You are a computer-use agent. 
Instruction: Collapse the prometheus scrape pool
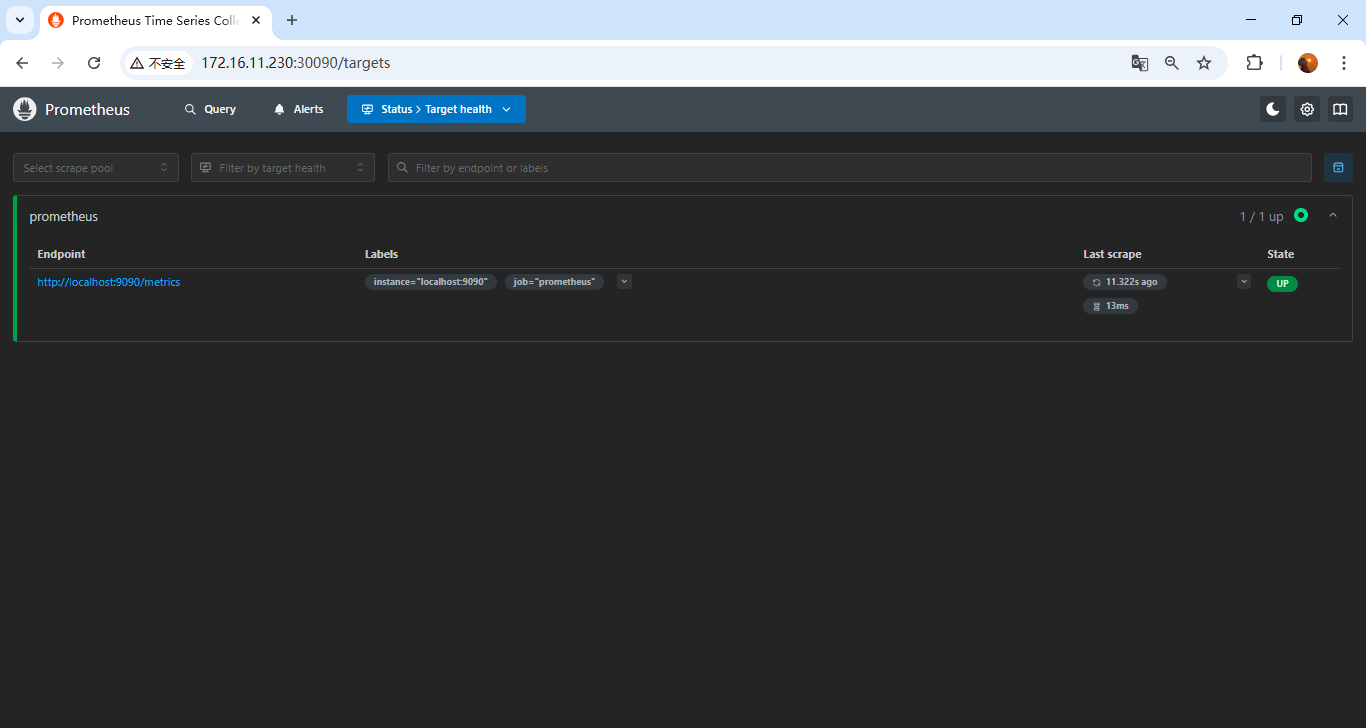point(1332,216)
